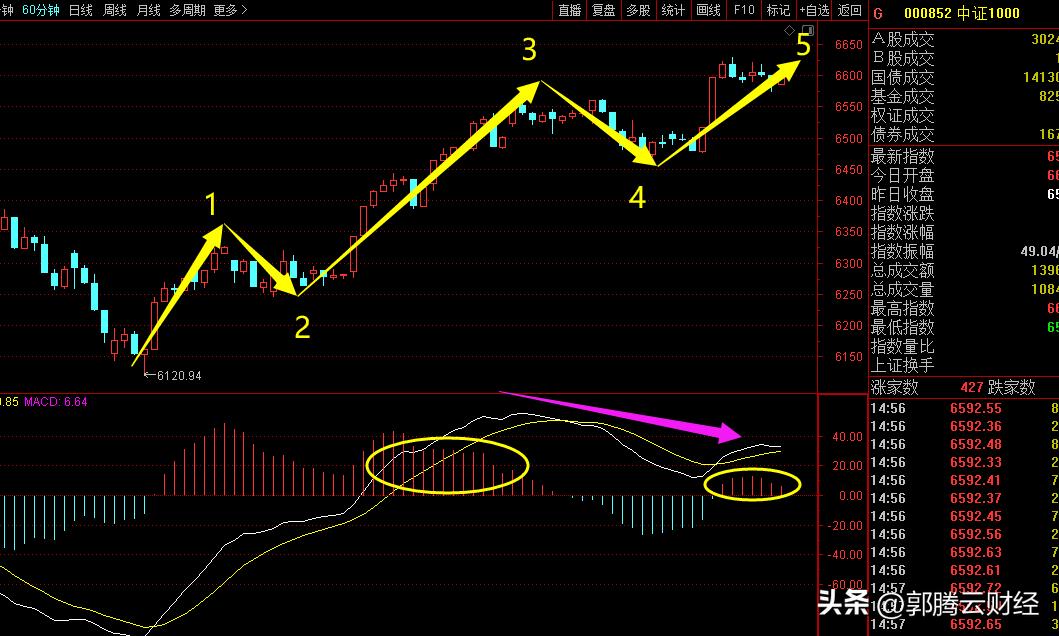This screenshot has width=1059, height=636.
Task: Click the -20.00 MACD axis label
Action: pos(846,525)
